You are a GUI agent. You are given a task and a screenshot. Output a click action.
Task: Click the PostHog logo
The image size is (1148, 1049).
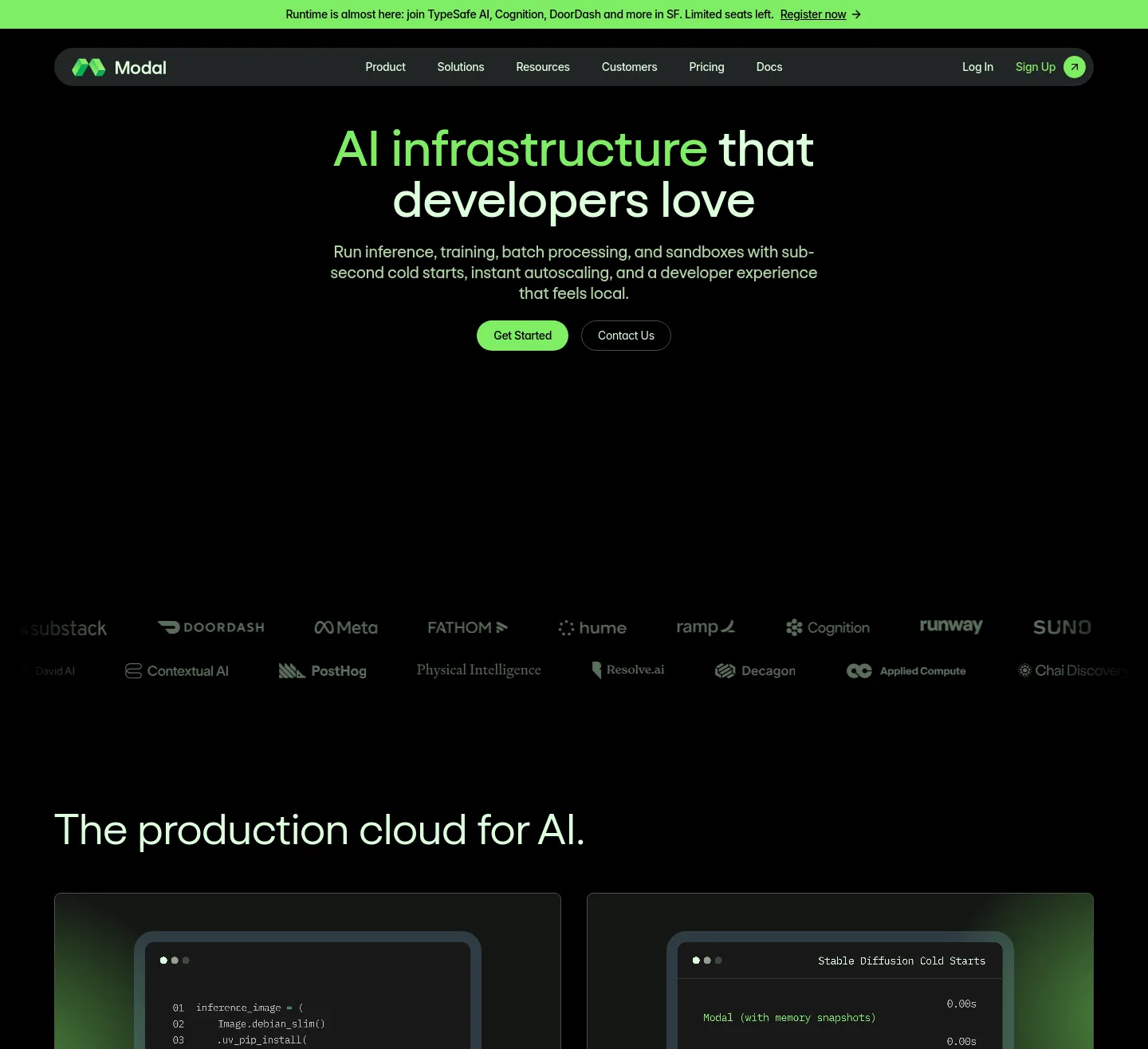[x=323, y=671]
